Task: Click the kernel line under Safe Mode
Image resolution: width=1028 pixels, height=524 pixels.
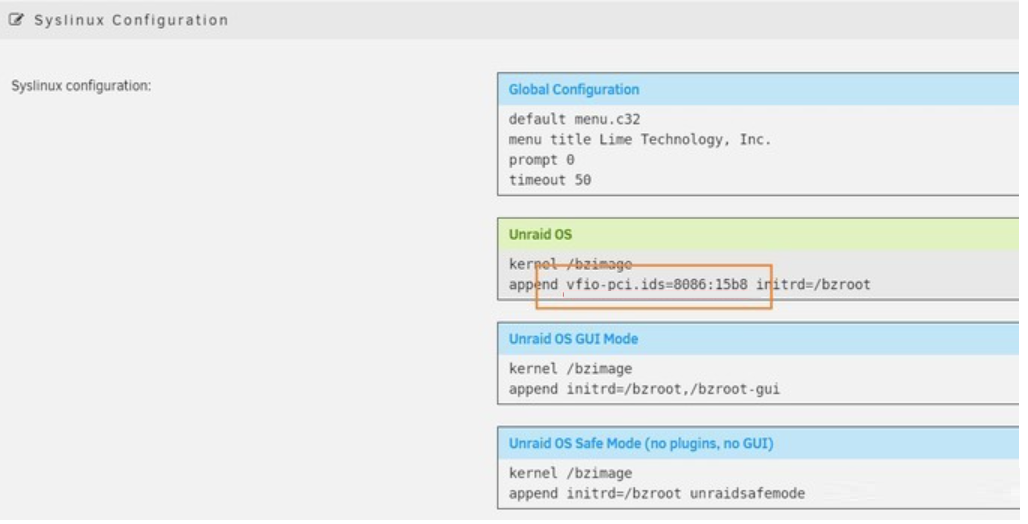Action: (570, 473)
